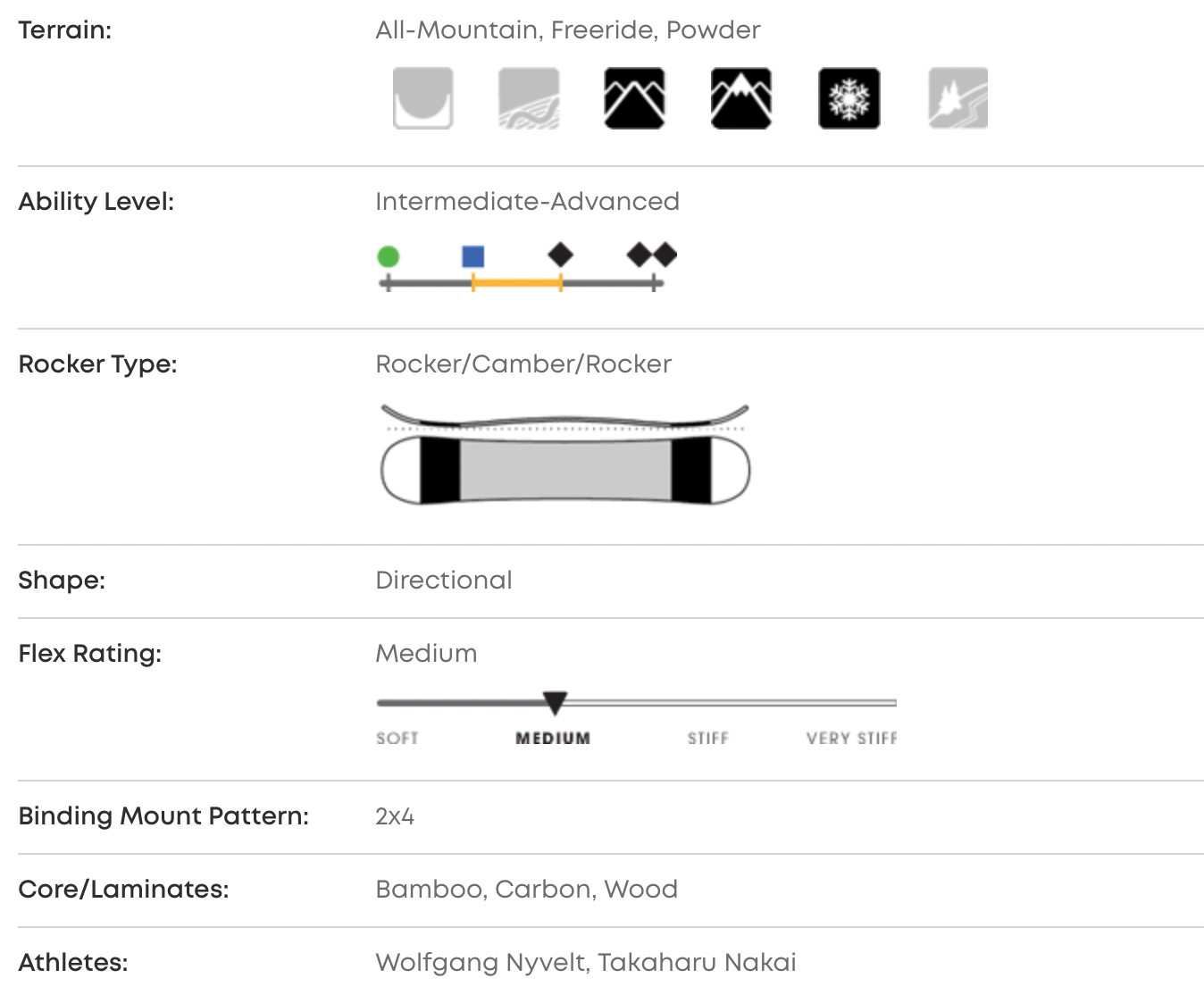Screen dimensions: 1204x995
Task: Click the Intermediate-Advanced value
Action: (528, 202)
